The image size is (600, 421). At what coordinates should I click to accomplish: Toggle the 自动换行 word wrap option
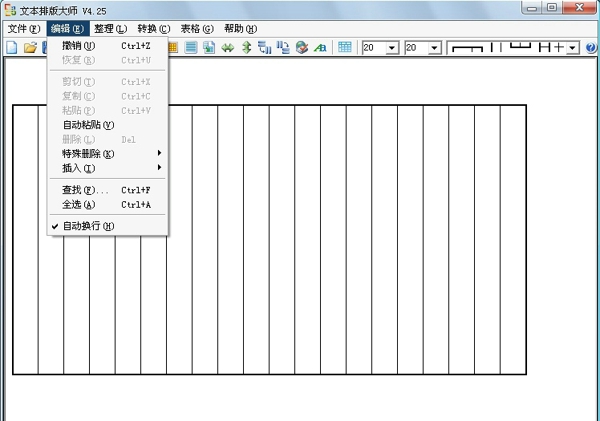(x=88, y=226)
